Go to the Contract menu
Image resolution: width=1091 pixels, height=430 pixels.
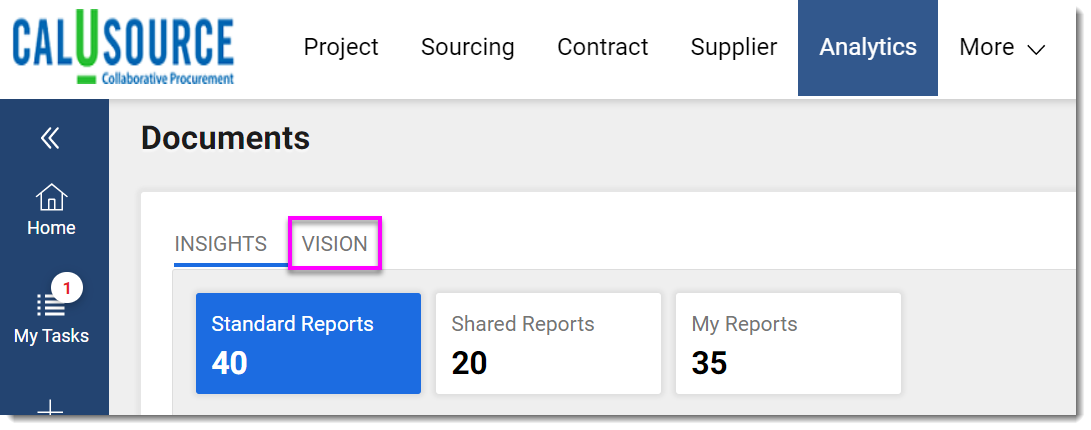tap(603, 47)
